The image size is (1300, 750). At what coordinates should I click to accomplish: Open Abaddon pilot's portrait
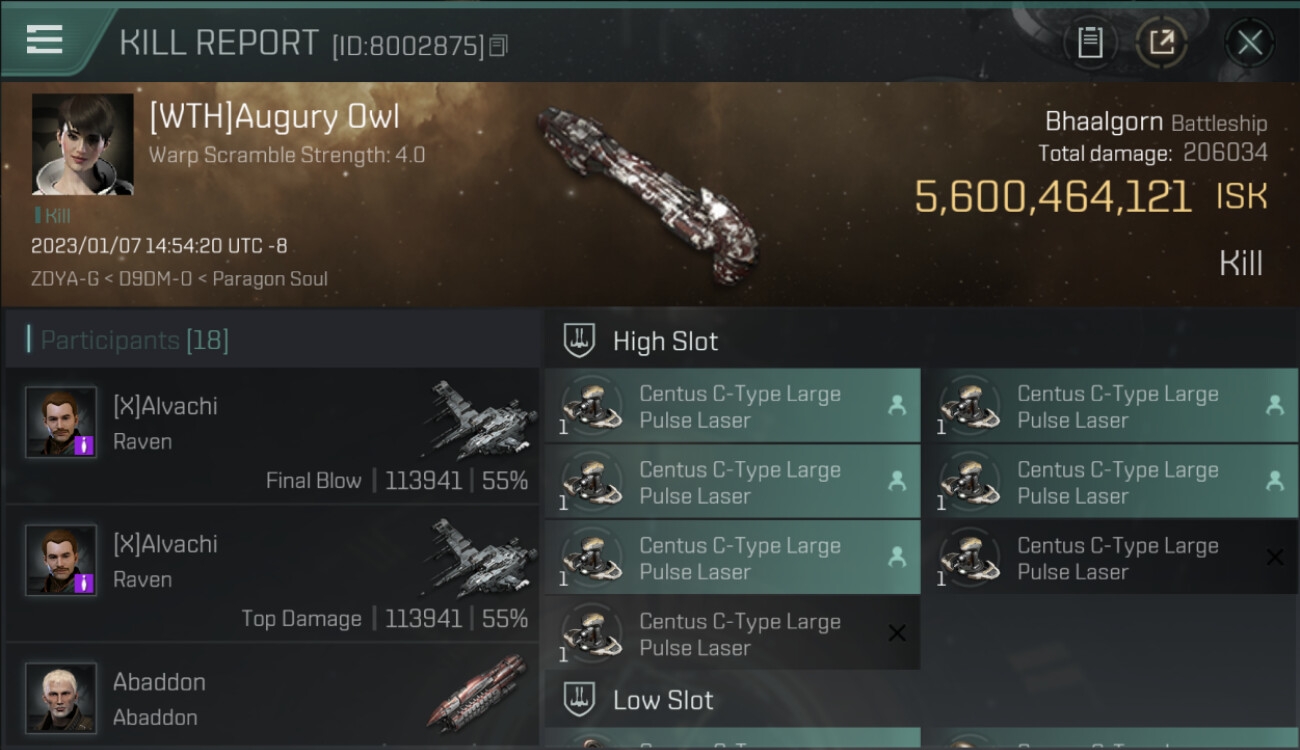click(x=61, y=696)
